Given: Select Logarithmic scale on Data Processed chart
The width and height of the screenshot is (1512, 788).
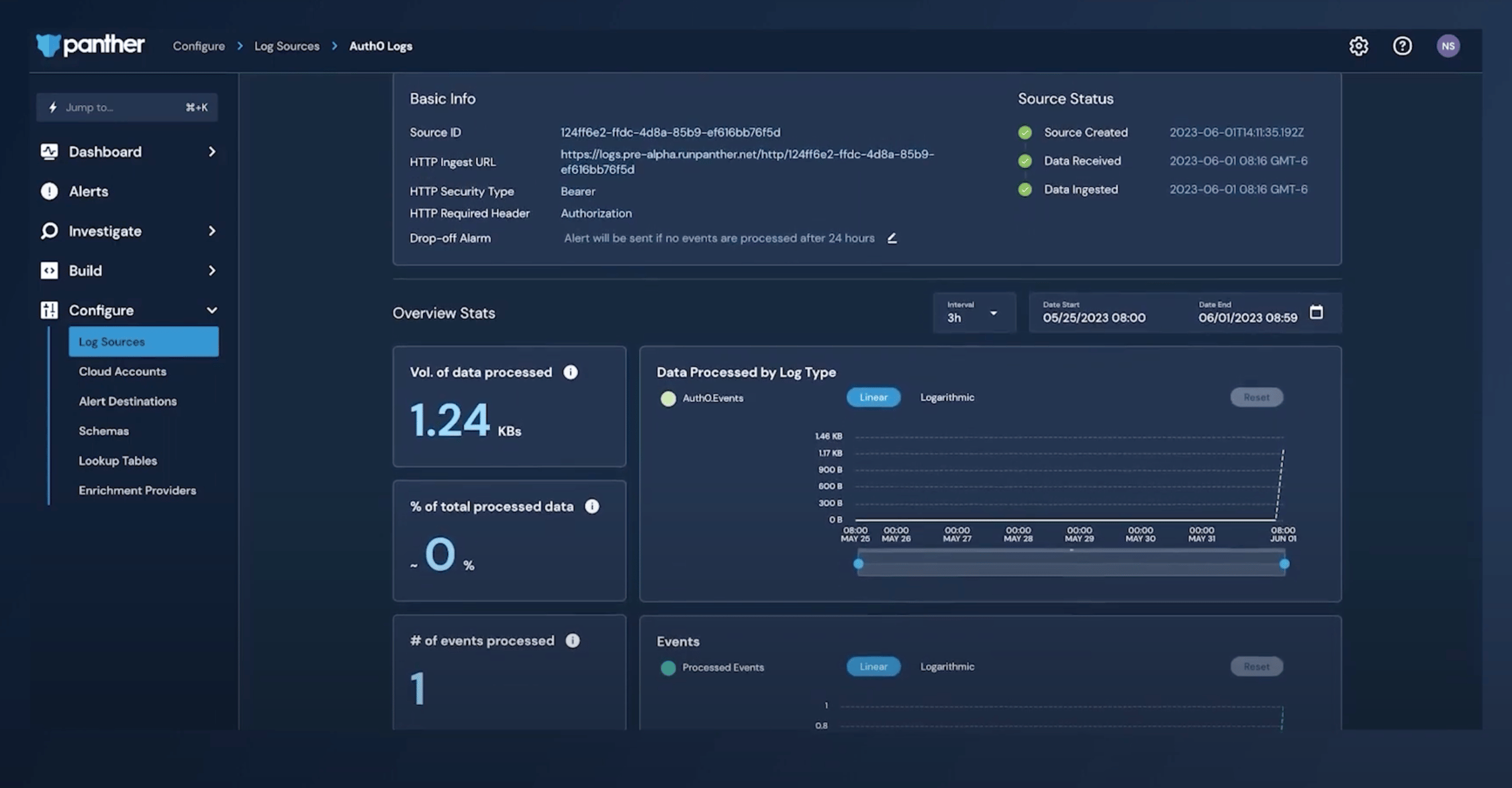Looking at the screenshot, I should 947,398.
